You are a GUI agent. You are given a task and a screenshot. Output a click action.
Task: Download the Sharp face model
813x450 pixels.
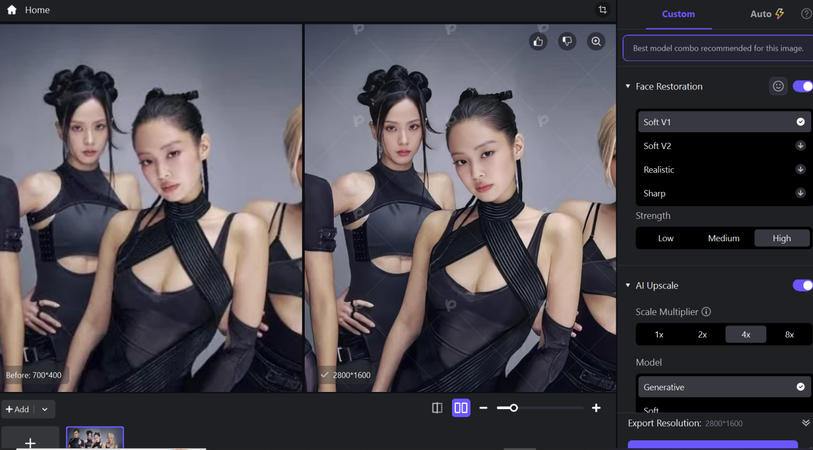801,193
